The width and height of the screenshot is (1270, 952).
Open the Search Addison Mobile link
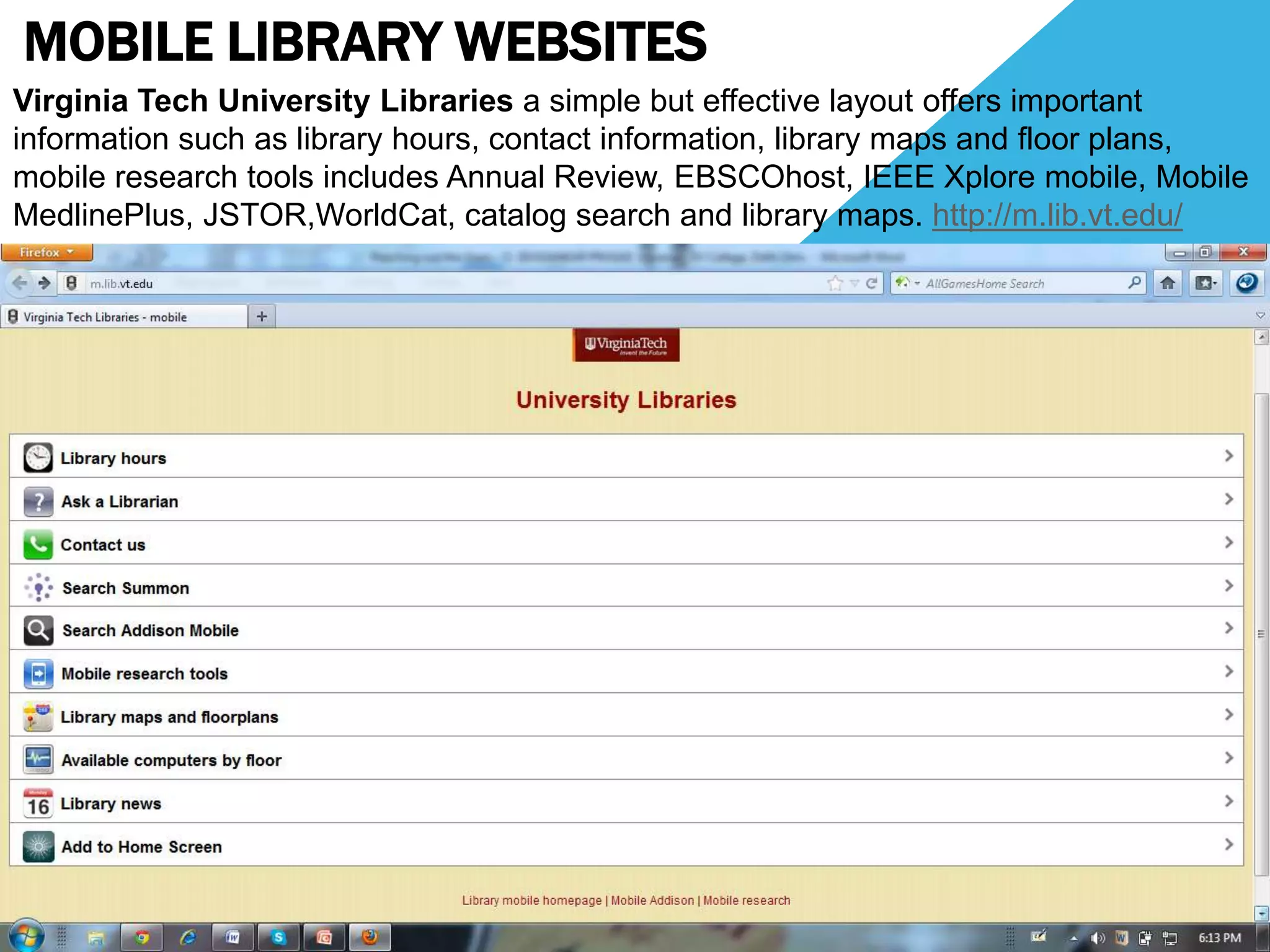tap(151, 630)
